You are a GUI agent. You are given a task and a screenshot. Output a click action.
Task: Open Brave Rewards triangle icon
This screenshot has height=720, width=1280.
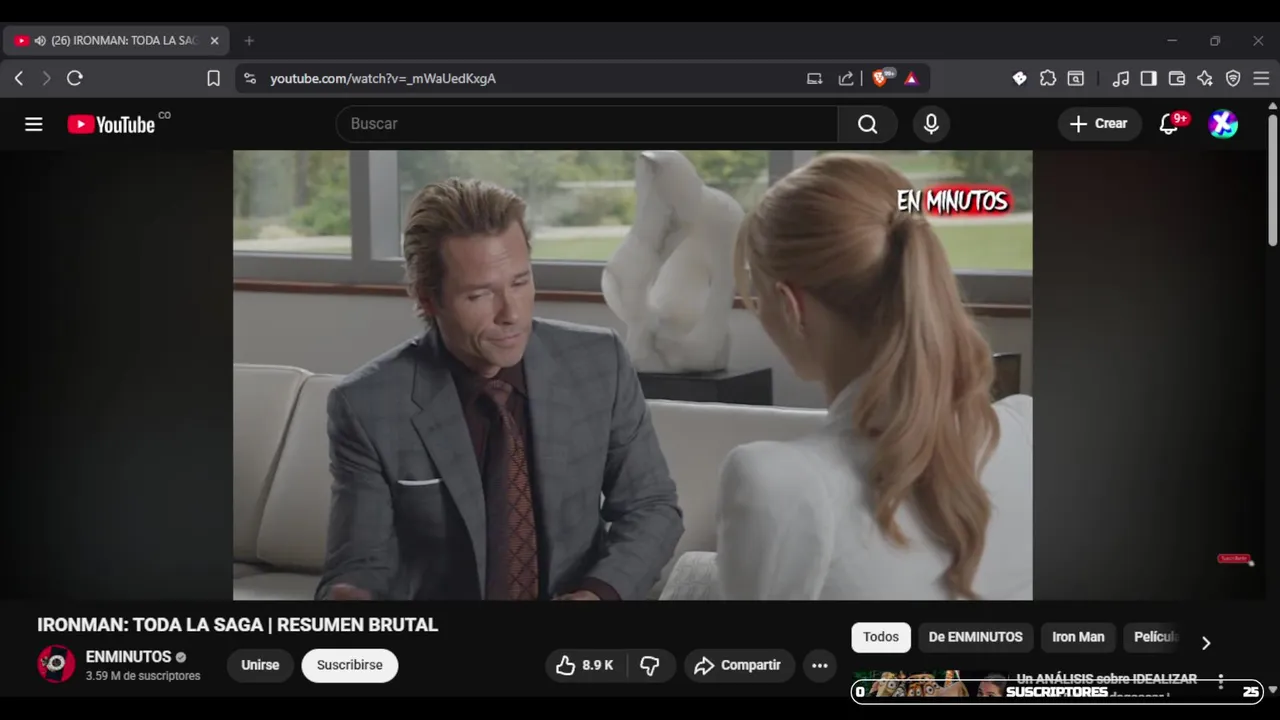click(911, 78)
